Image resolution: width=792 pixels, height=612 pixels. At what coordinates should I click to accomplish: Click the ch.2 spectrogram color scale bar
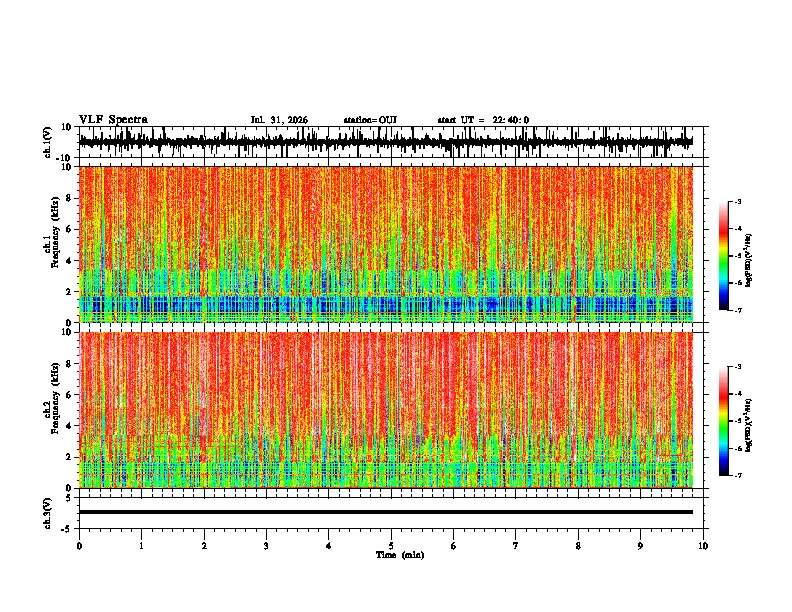(x=724, y=421)
